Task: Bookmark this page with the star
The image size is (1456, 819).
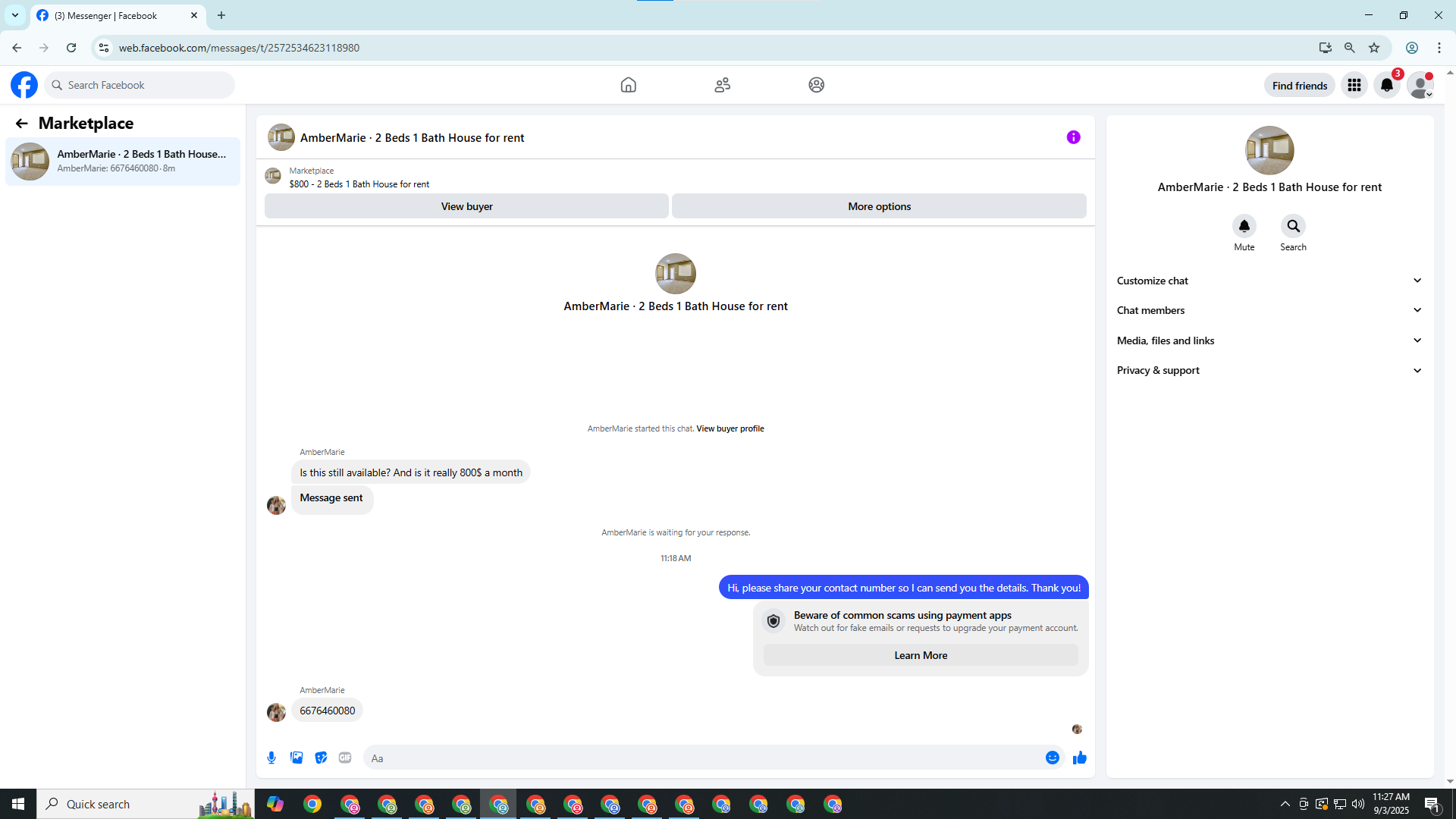Action: tap(1374, 48)
